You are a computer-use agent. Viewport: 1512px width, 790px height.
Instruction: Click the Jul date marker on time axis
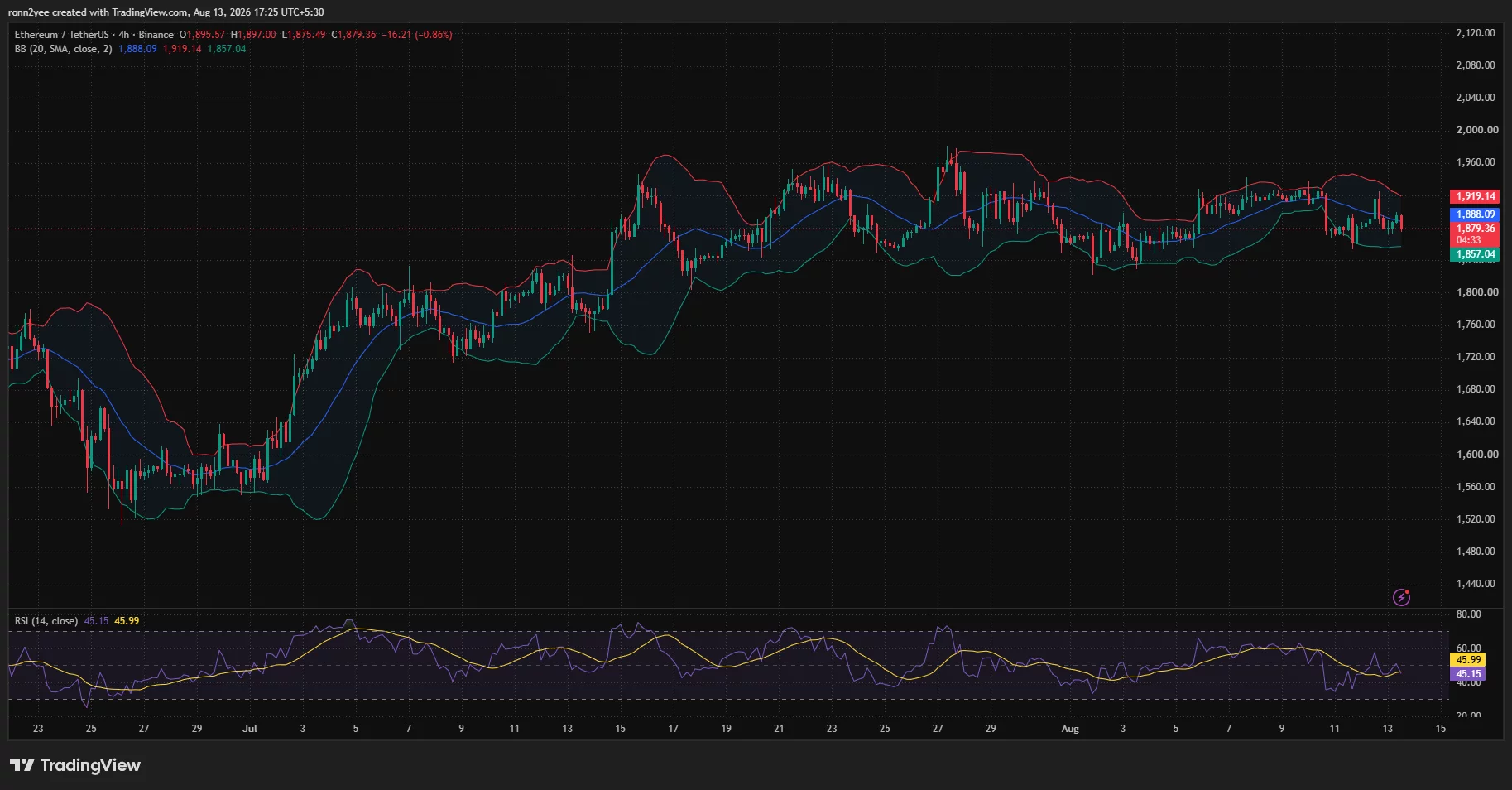tap(250, 729)
